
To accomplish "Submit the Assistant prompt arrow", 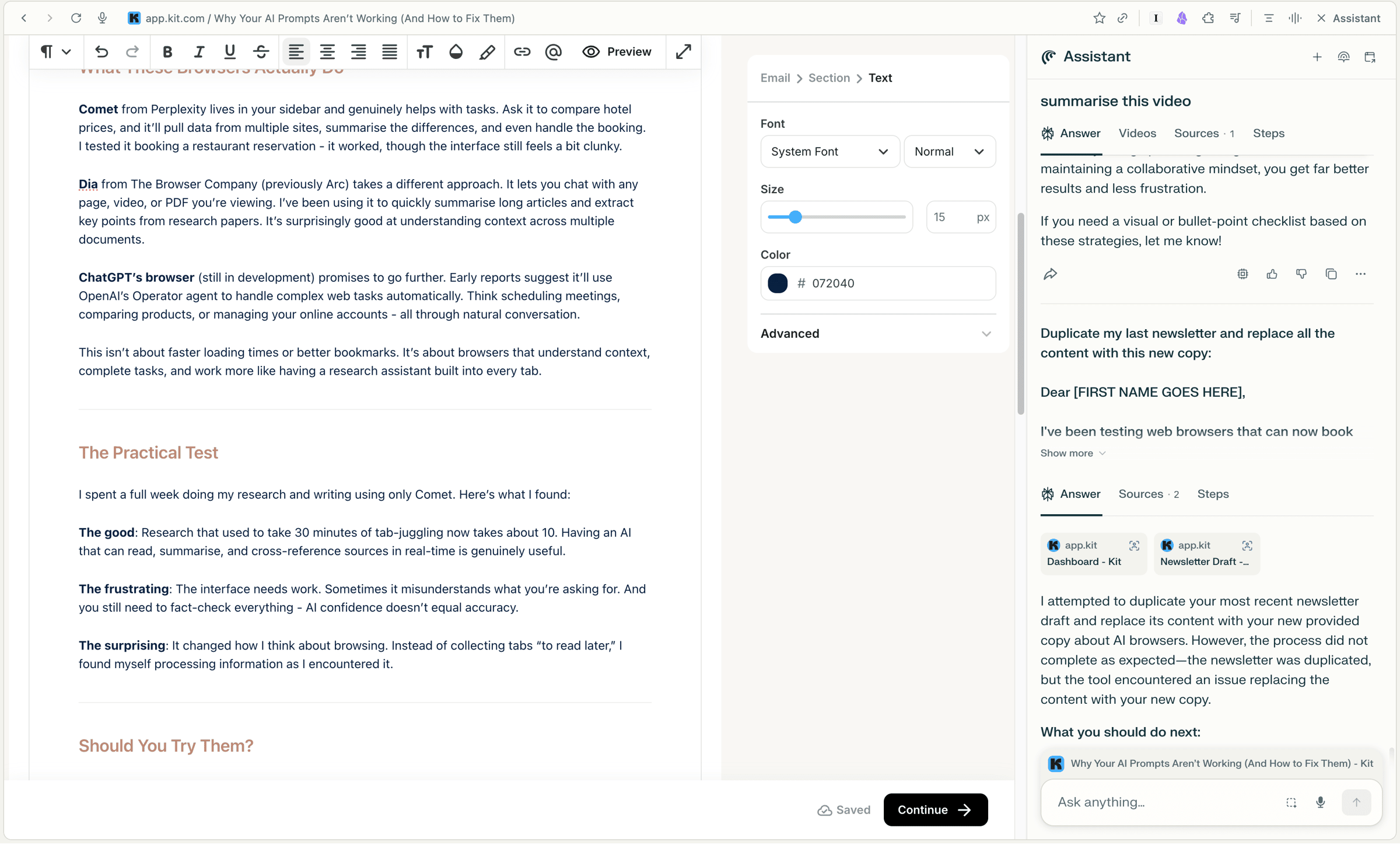I will click(1356, 802).
